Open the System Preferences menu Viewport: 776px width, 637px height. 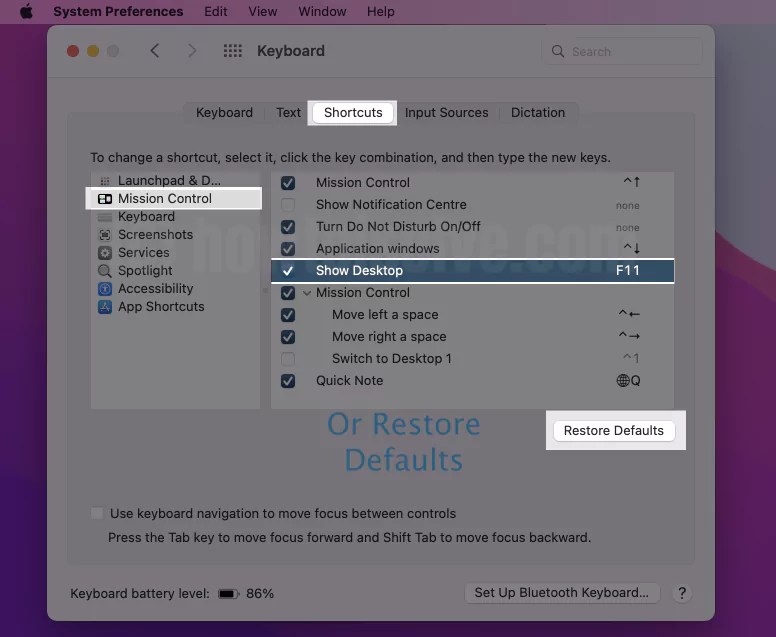tap(118, 11)
